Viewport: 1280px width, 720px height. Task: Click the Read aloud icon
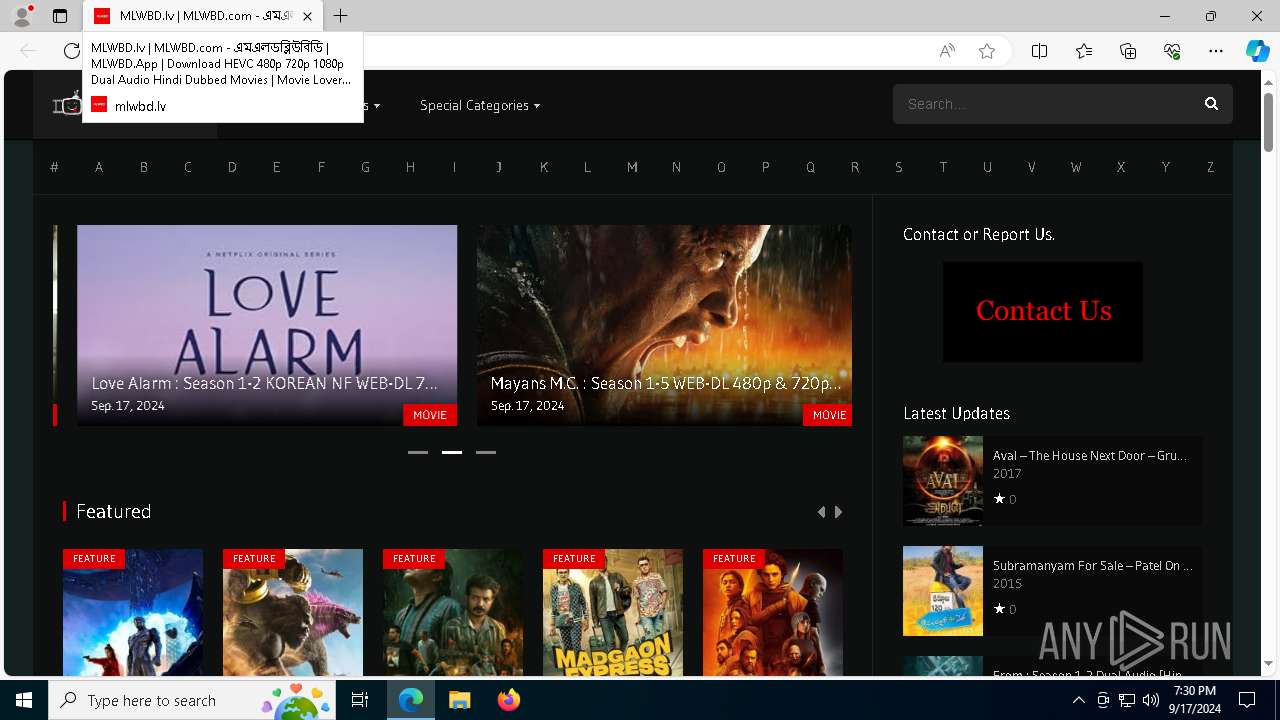(946, 51)
